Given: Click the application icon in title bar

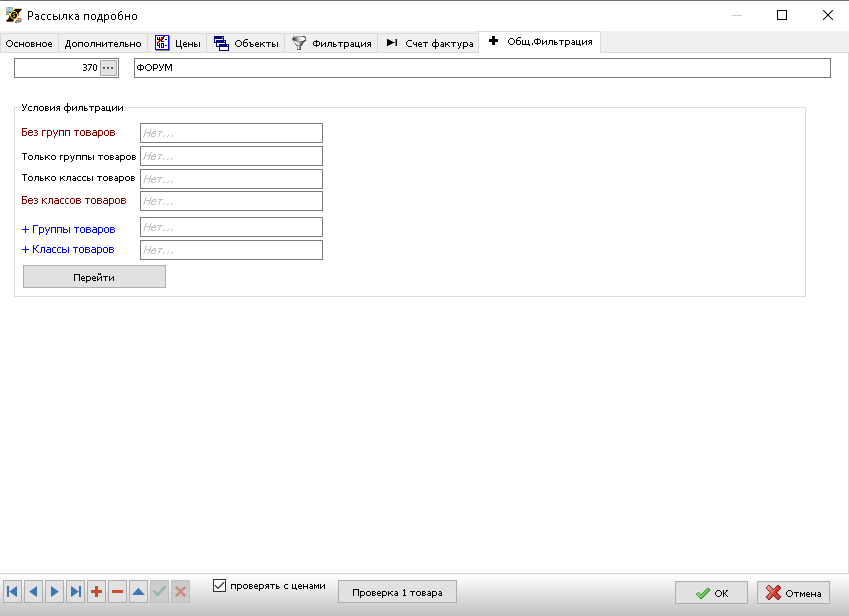Looking at the screenshot, I should pyautogui.click(x=14, y=16).
